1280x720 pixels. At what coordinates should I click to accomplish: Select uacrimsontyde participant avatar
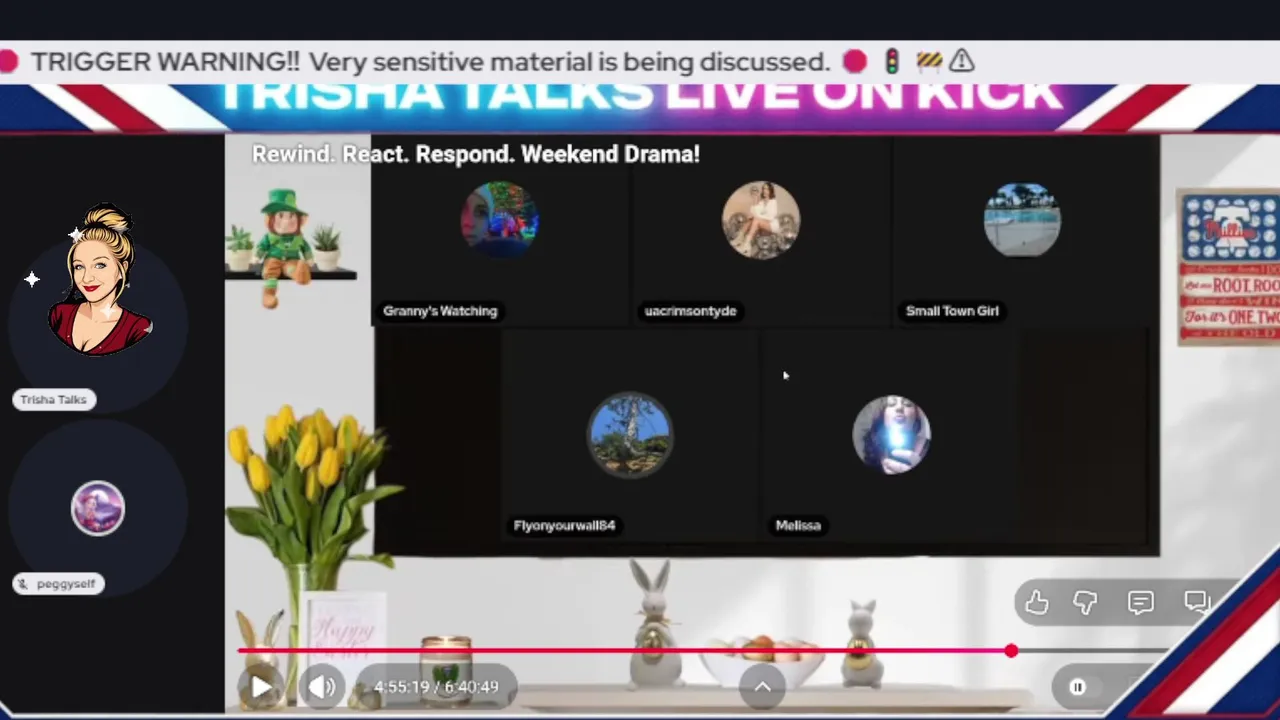(760, 220)
